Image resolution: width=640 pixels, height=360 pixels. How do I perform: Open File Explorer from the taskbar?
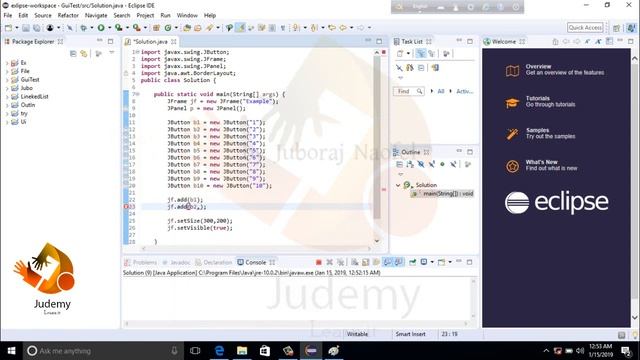tap(242, 351)
